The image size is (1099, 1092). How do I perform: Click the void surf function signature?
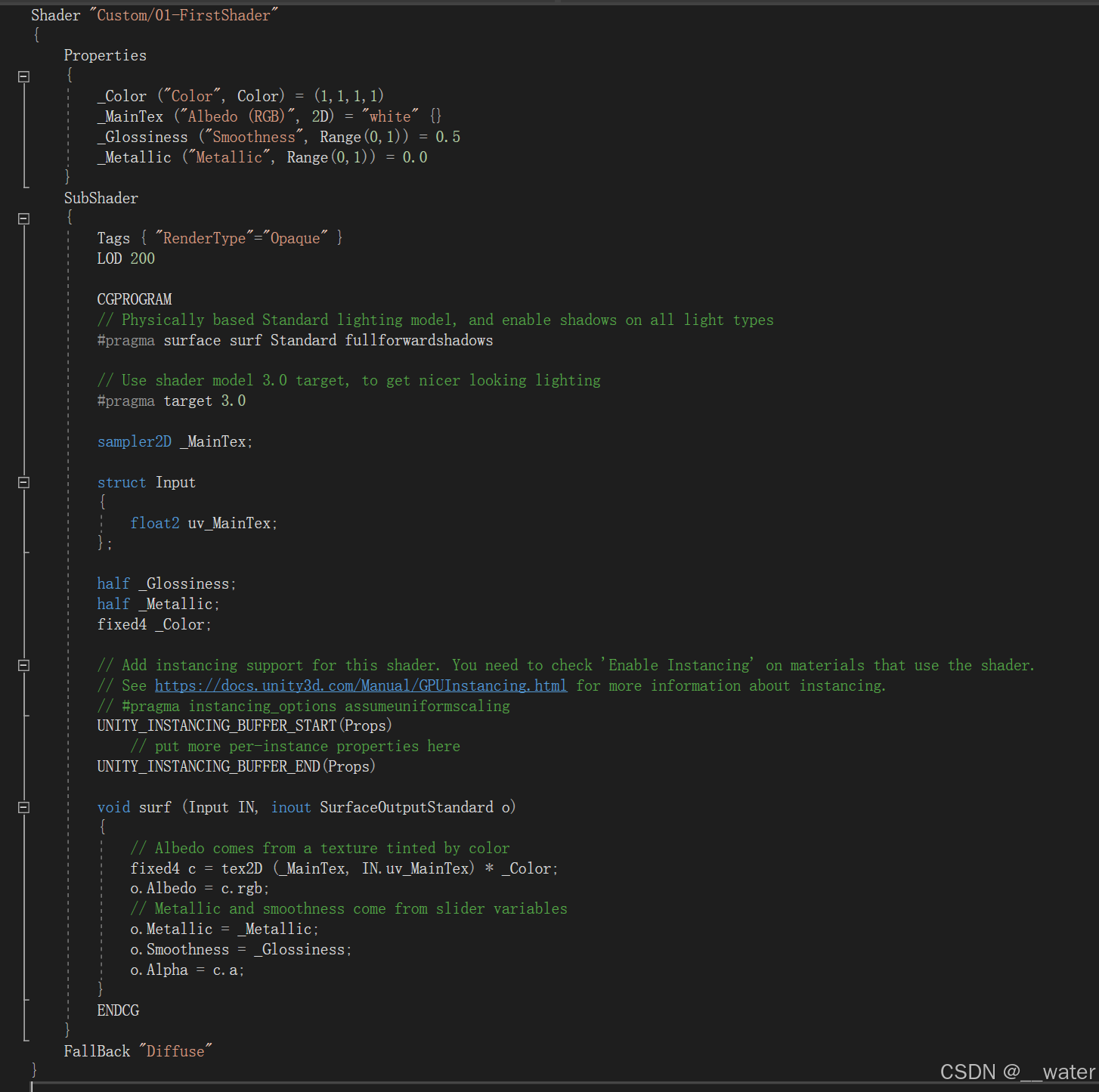click(306, 807)
